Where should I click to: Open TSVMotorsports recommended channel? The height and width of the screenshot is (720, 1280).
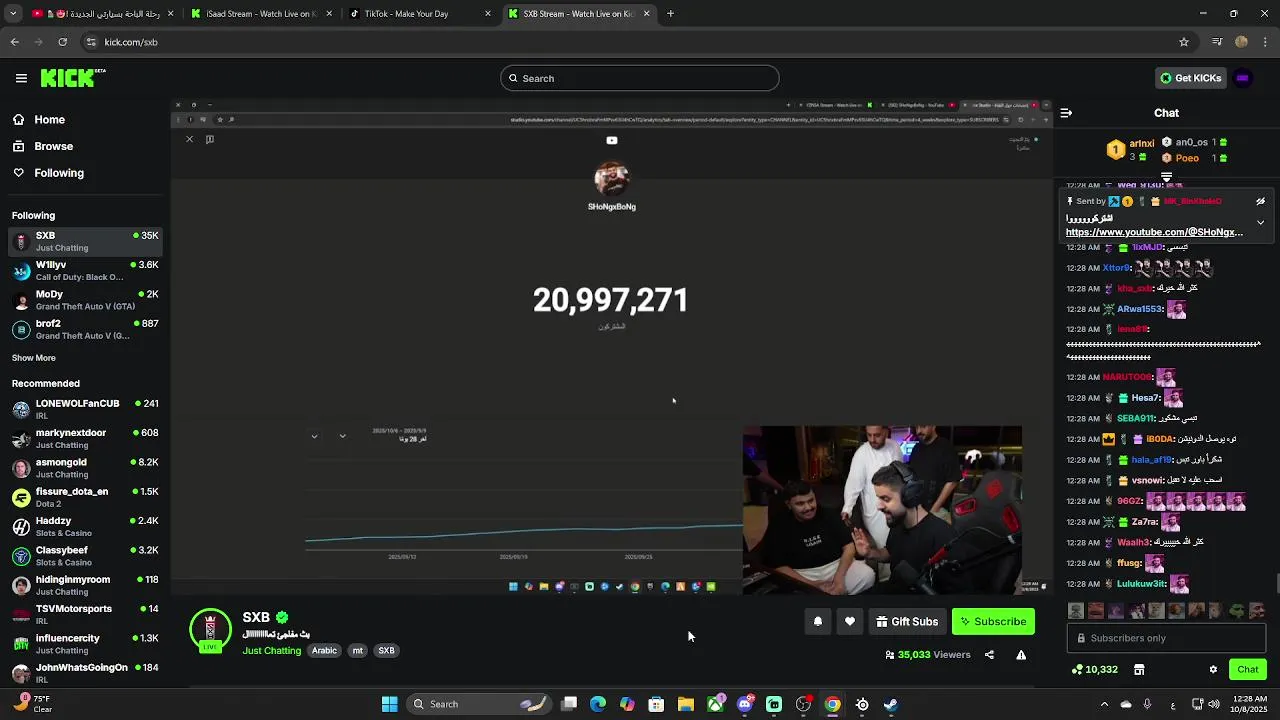pos(85,614)
